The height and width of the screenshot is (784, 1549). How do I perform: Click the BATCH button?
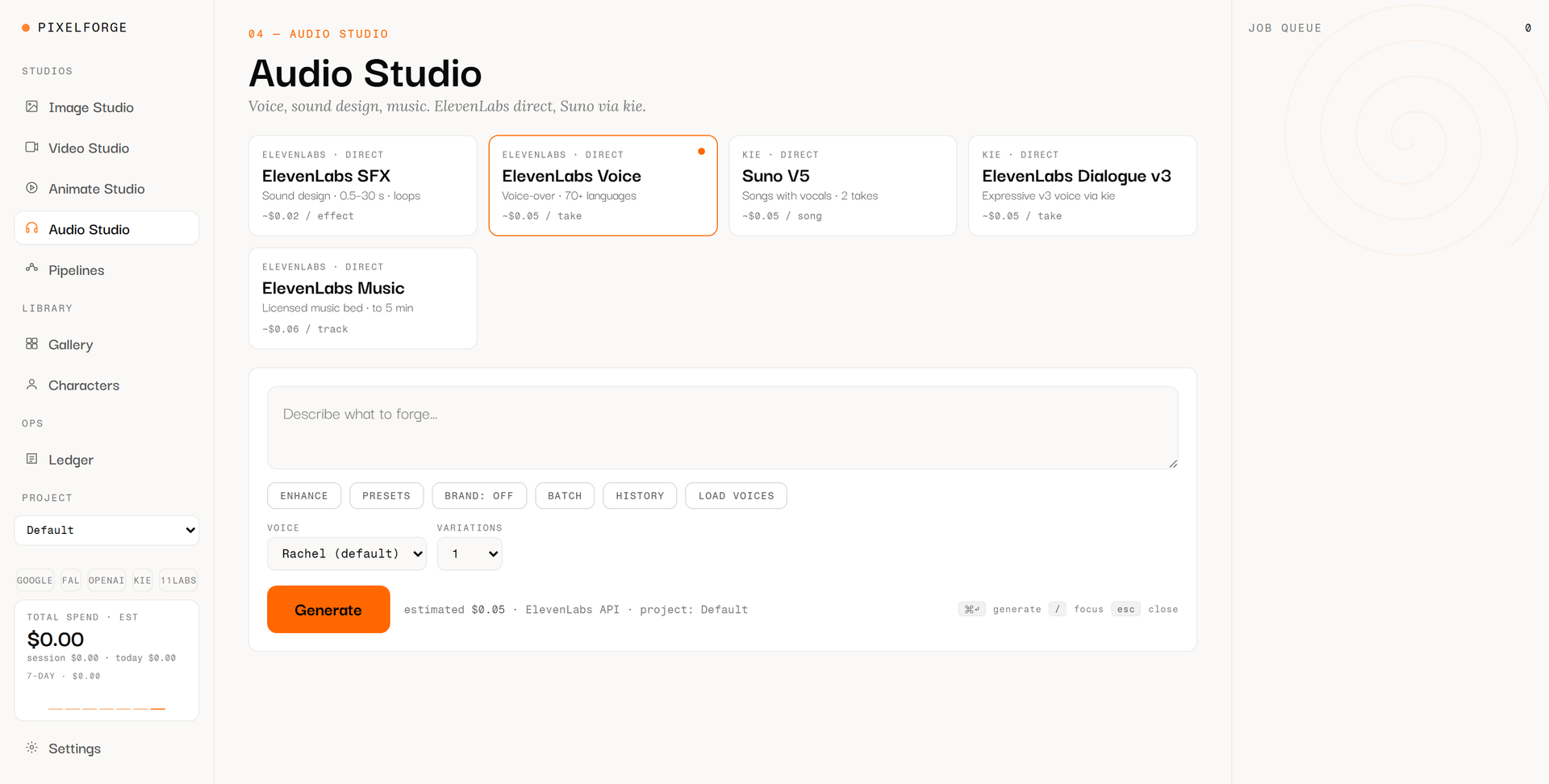coord(565,496)
